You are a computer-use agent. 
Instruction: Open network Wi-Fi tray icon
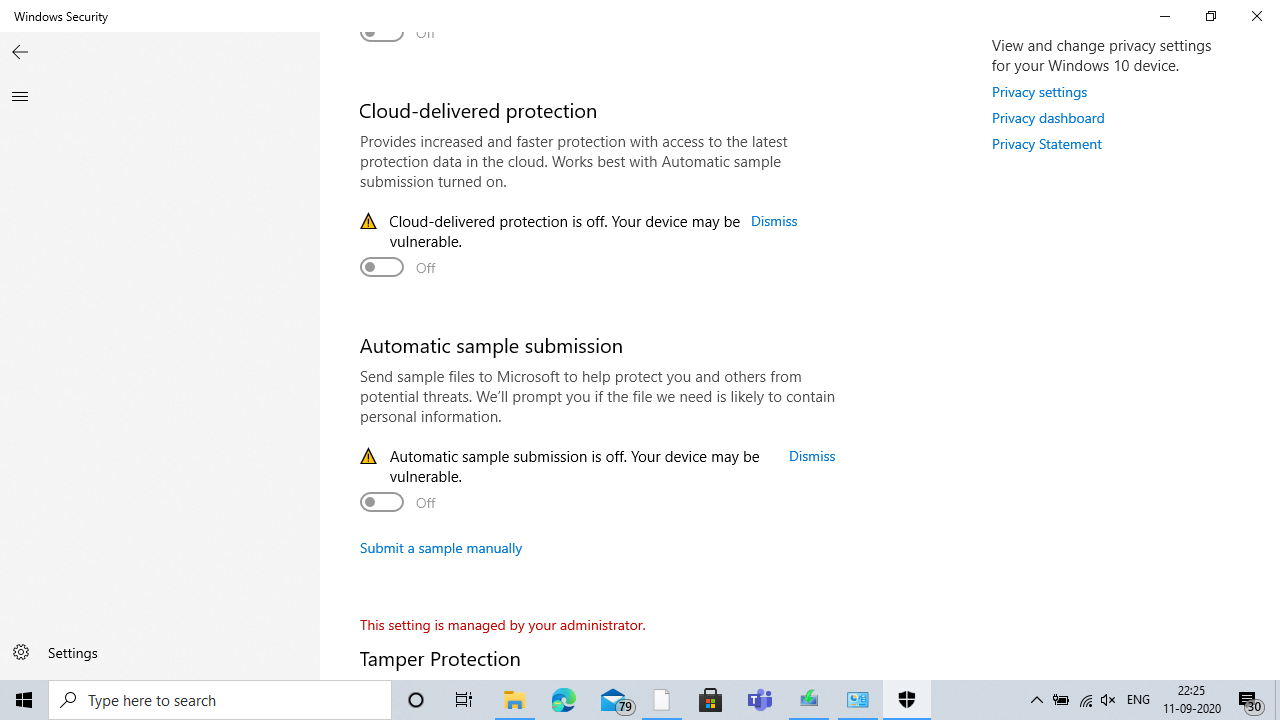point(1086,700)
